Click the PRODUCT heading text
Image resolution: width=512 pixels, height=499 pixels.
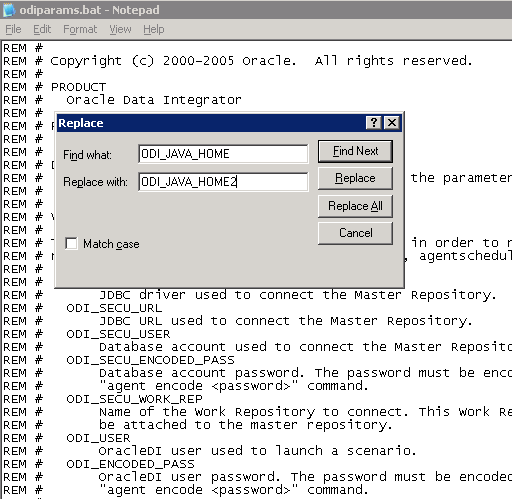point(78,87)
